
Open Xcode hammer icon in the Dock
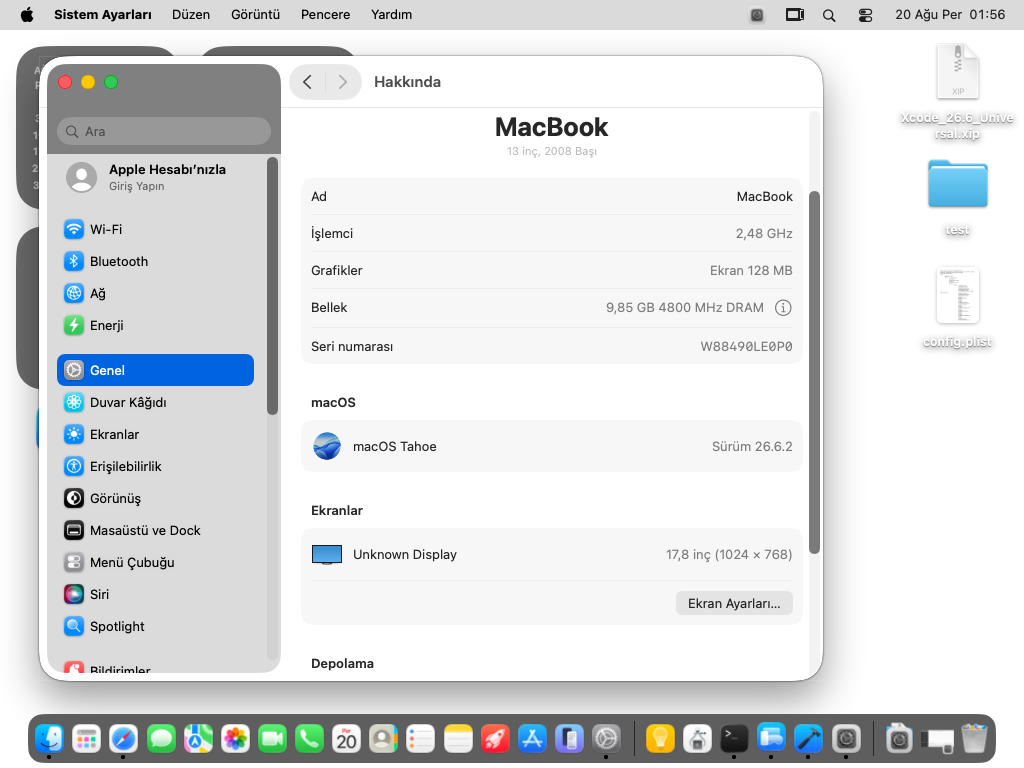(808, 739)
